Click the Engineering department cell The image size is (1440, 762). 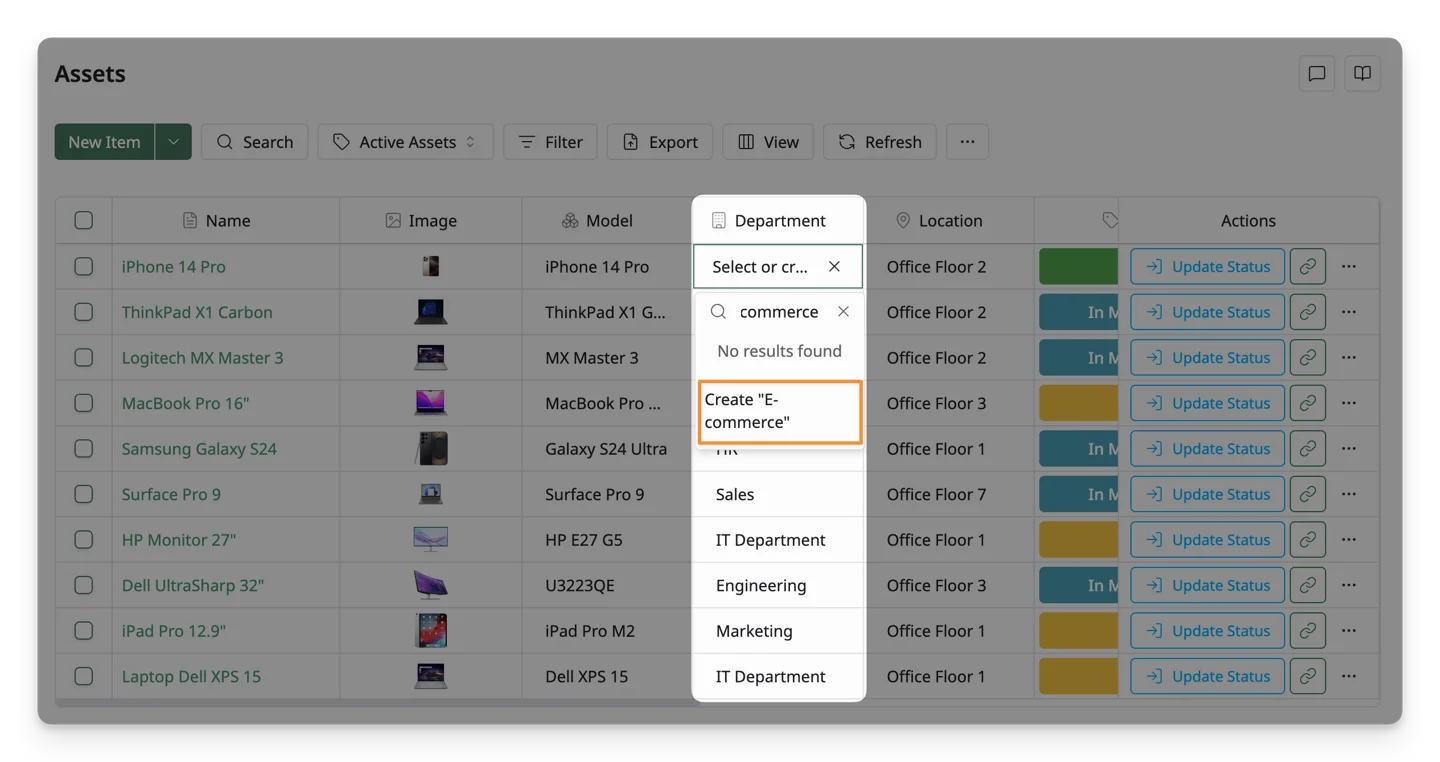pyautogui.click(x=778, y=585)
